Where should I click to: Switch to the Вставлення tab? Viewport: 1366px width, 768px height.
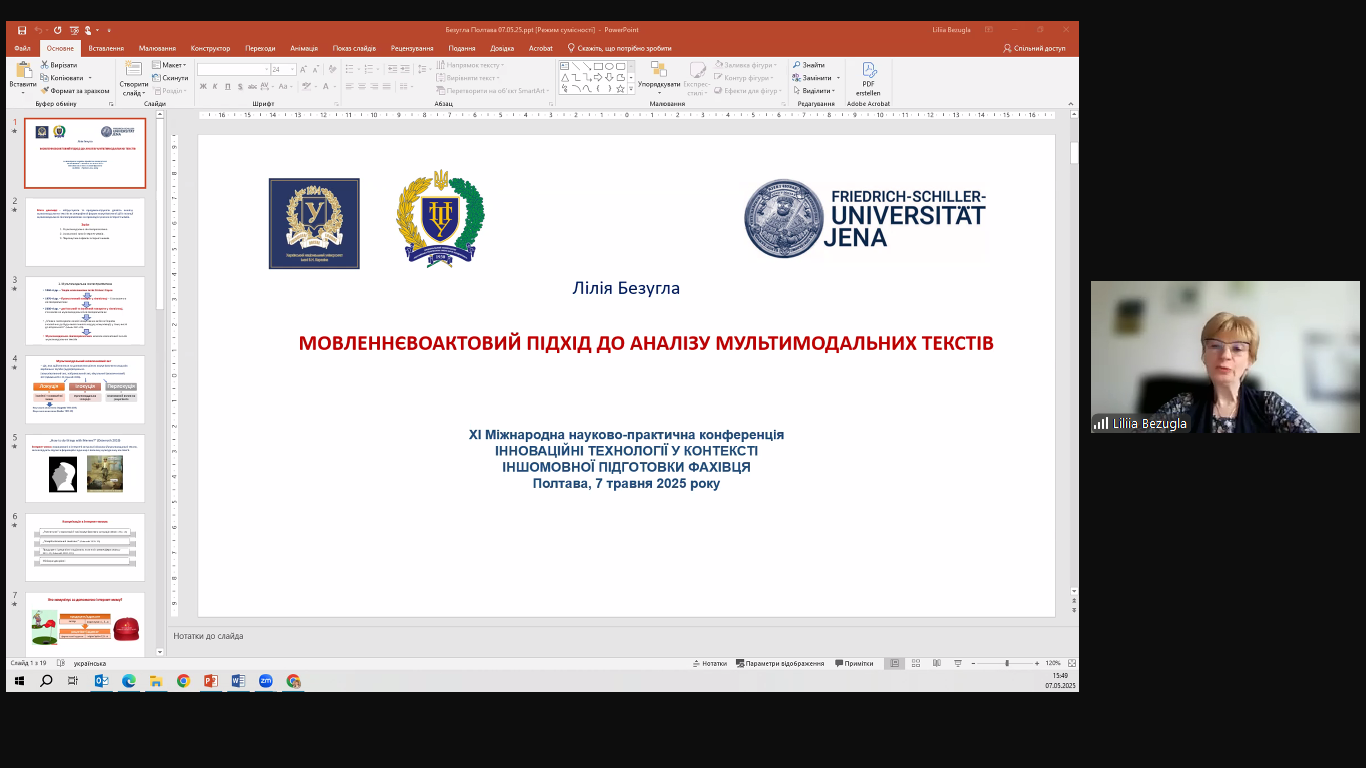(106, 48)
